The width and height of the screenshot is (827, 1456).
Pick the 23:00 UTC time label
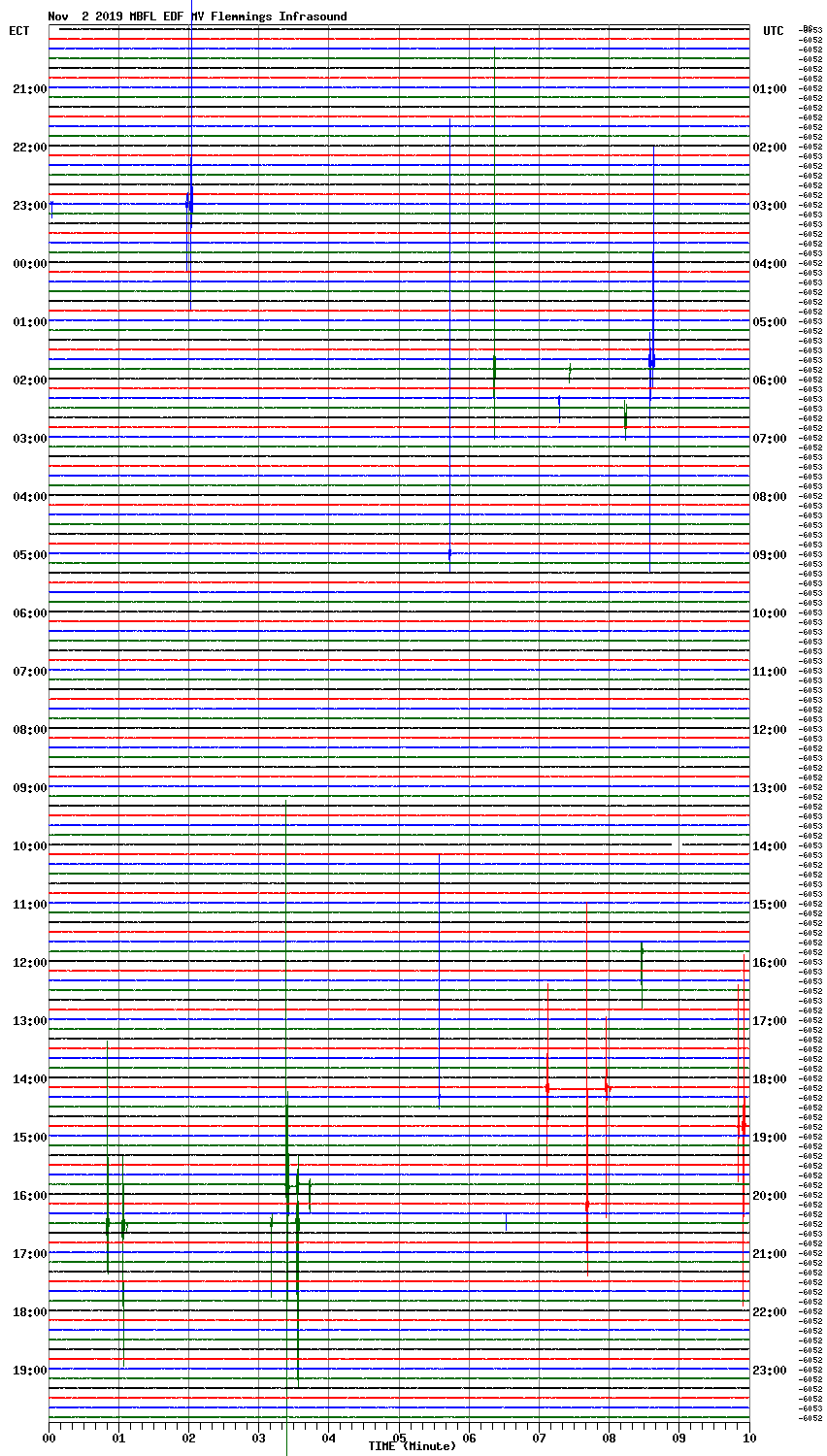pyautogui.click(x=770, y=1371)
